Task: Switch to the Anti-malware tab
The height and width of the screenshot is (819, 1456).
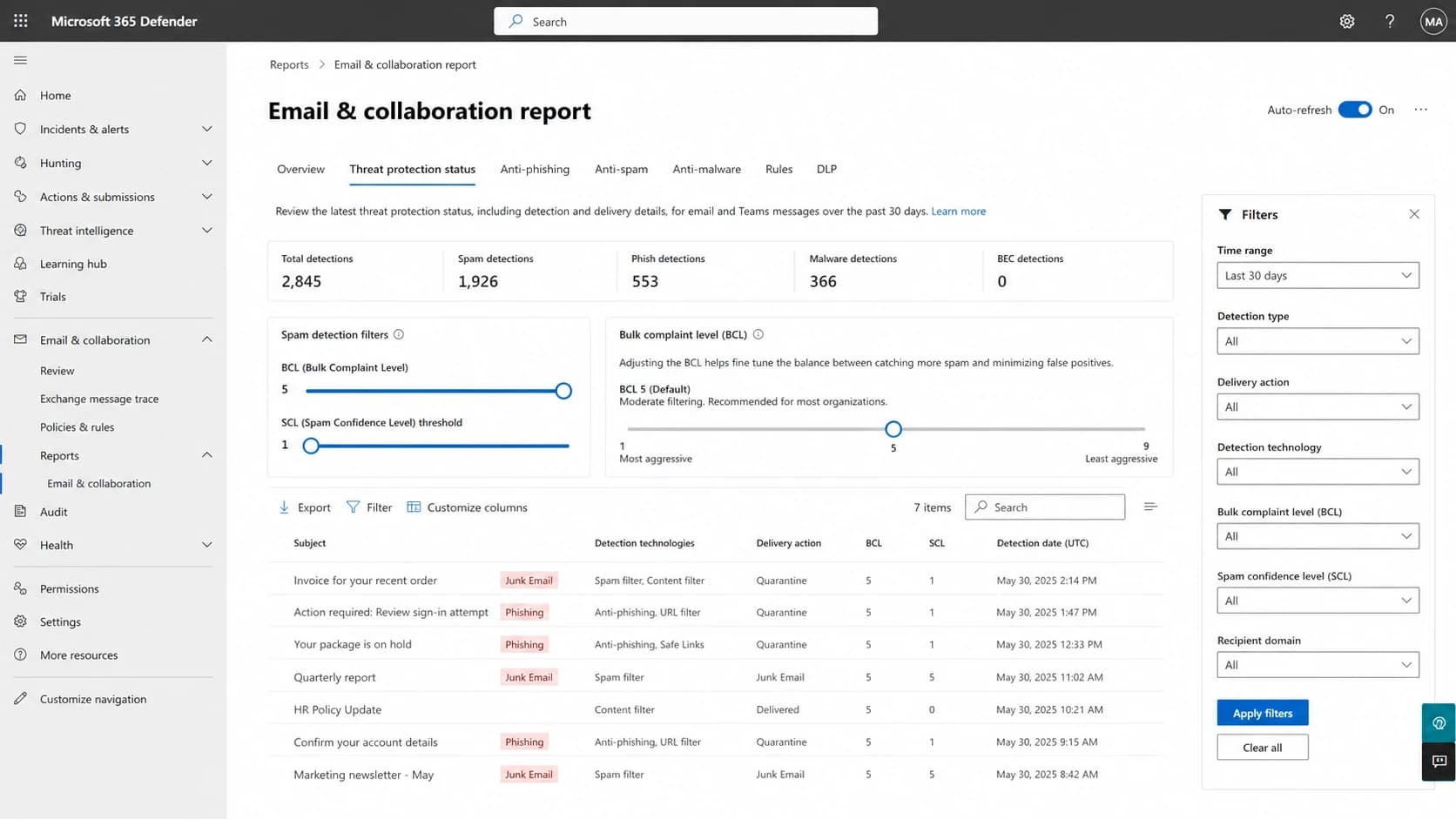Action: (x=706, y=169)
